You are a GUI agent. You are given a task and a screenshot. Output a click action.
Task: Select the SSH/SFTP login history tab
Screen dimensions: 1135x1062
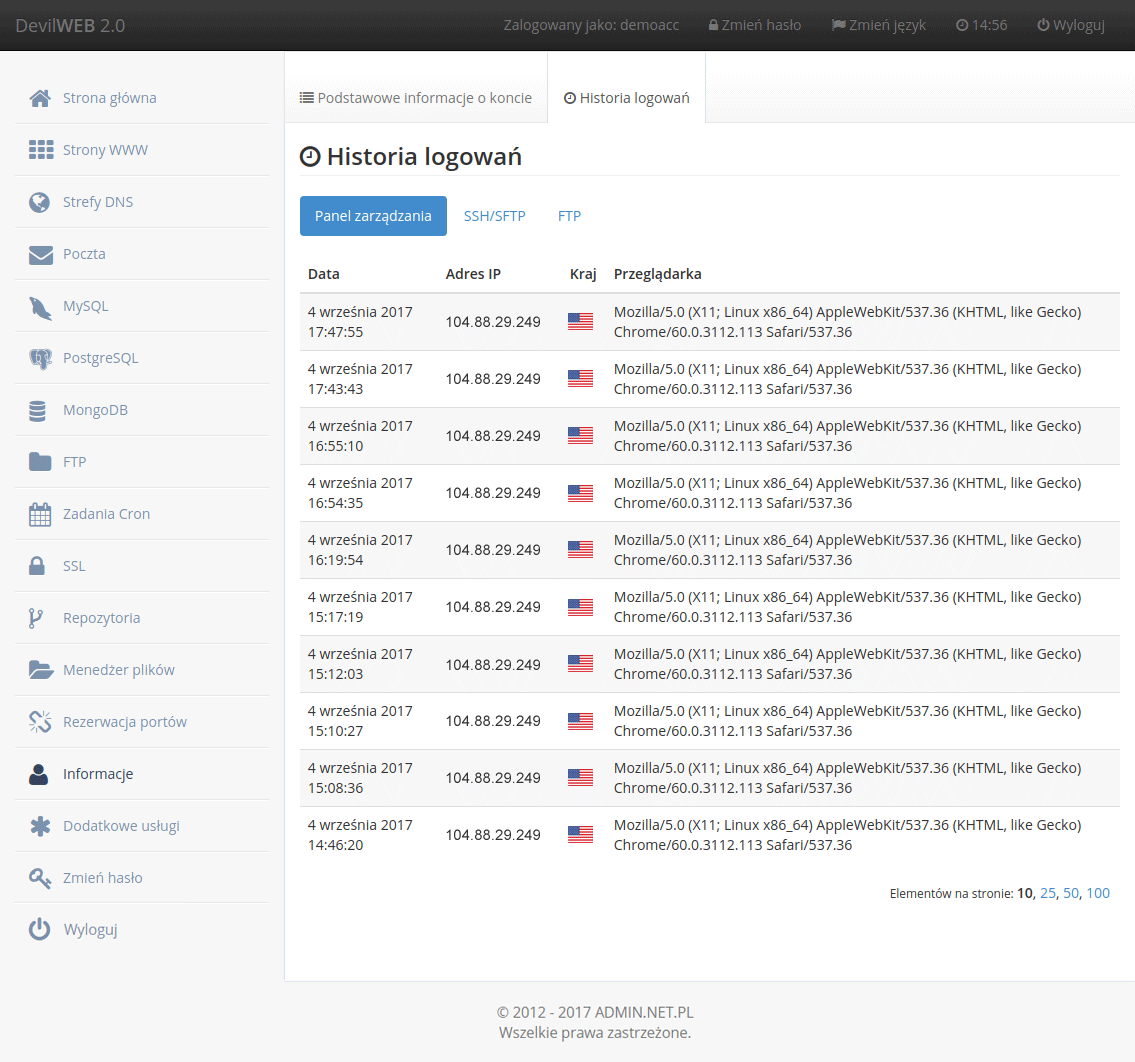(x=494, y=216)
